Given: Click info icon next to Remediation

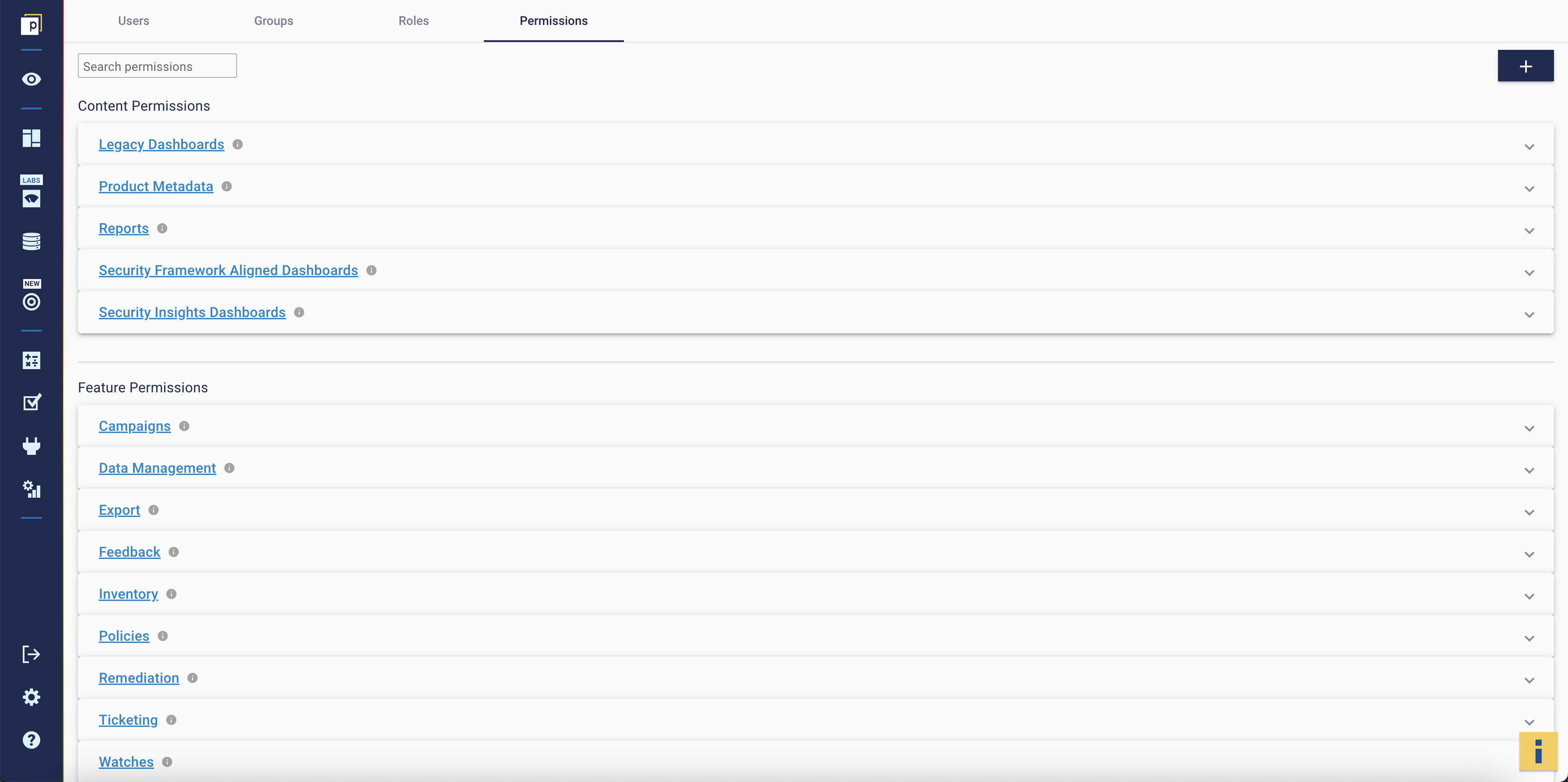Looking at the screenshot, I should [192, 678].
